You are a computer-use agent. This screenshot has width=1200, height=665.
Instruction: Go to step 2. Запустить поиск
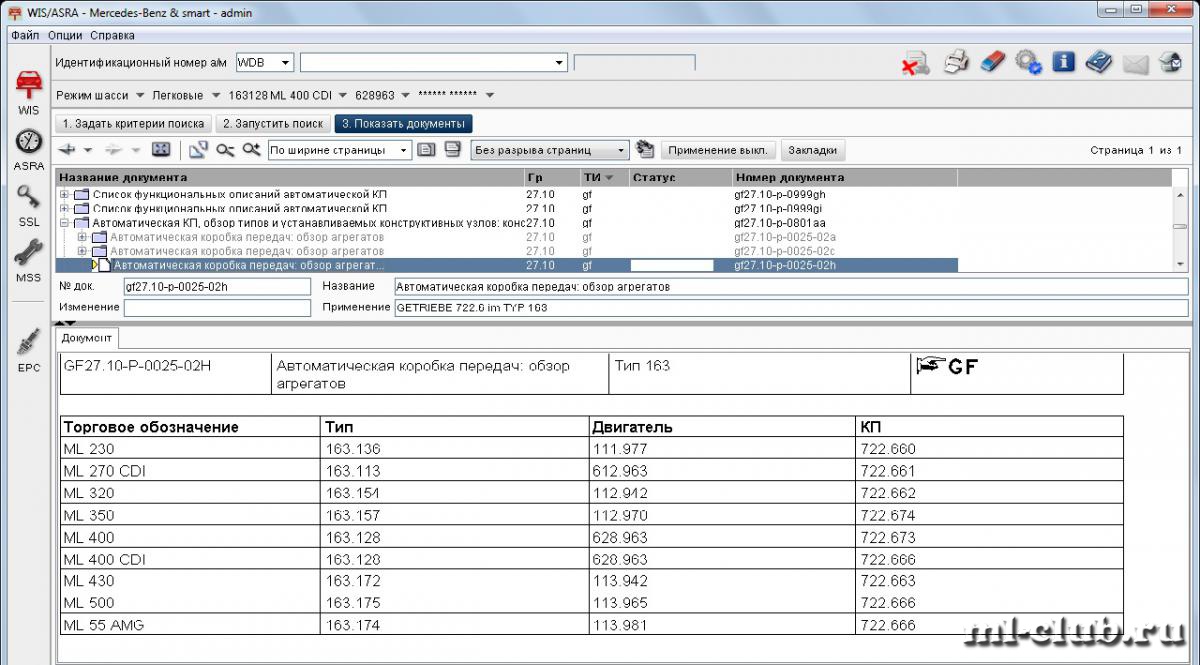pyautogui.click(x=273, y=124)
